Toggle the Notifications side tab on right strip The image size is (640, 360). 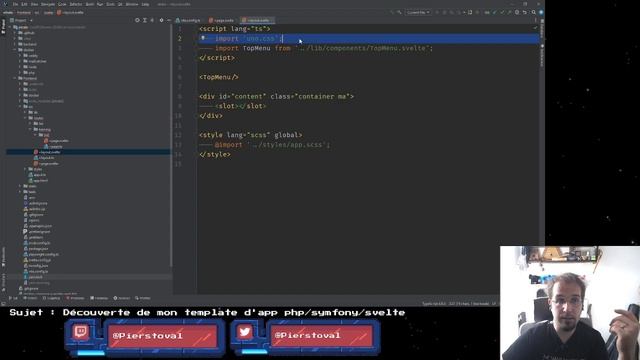542,56
